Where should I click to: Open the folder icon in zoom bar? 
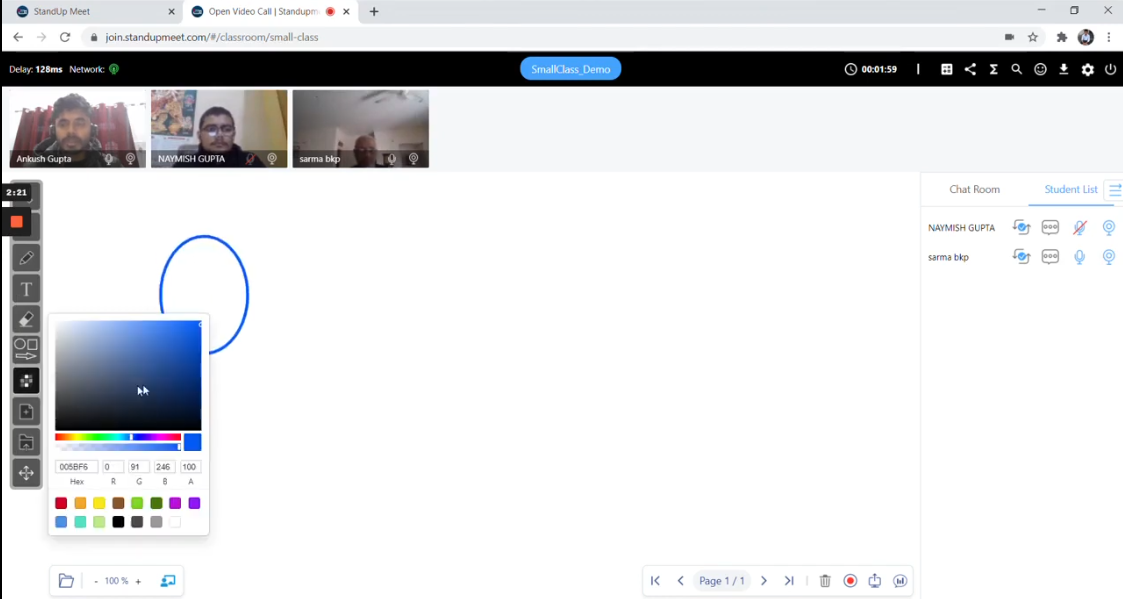[x=66, y=581]
